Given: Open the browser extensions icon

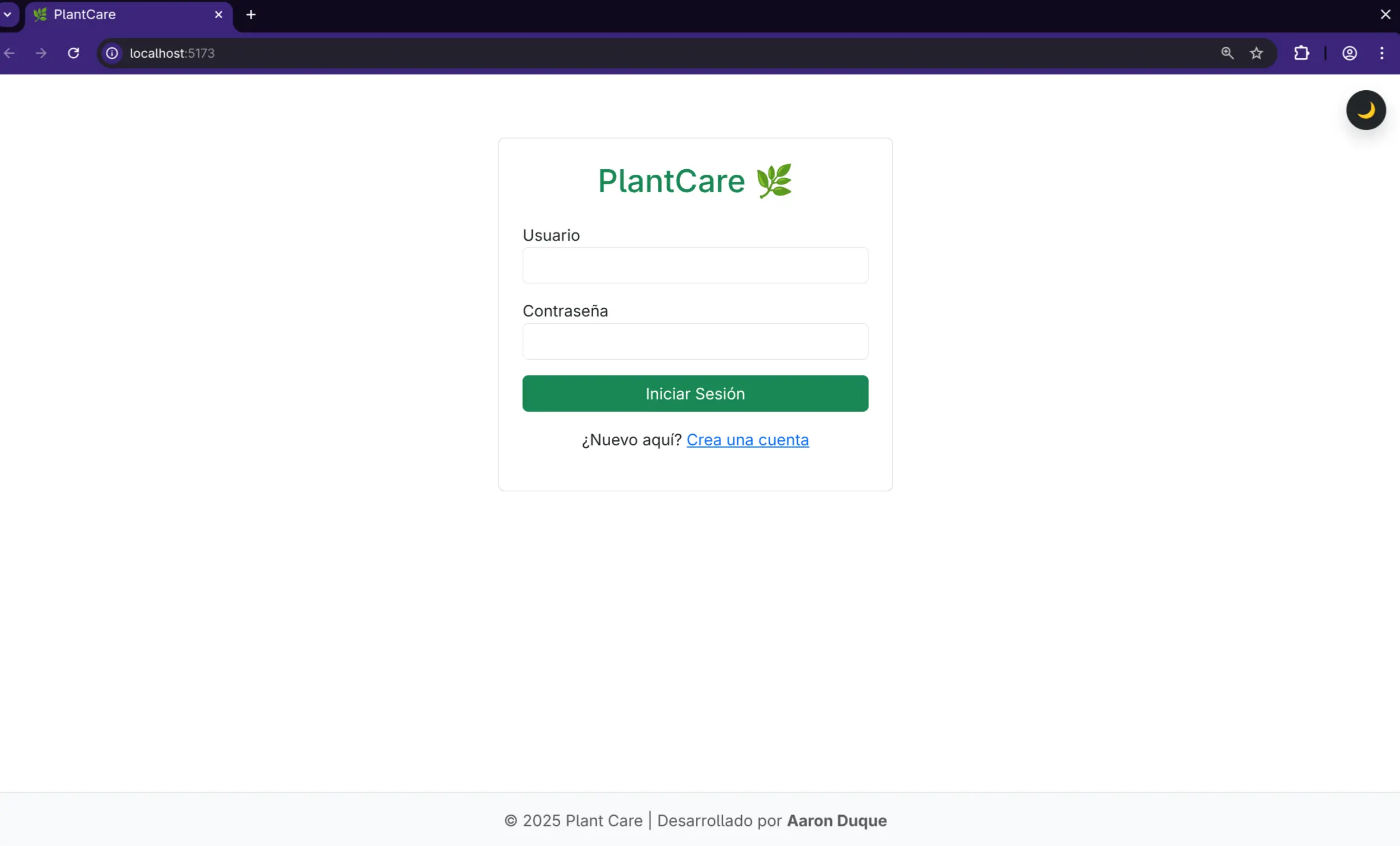Looking at the screenshot, I should pos(1301,53).
